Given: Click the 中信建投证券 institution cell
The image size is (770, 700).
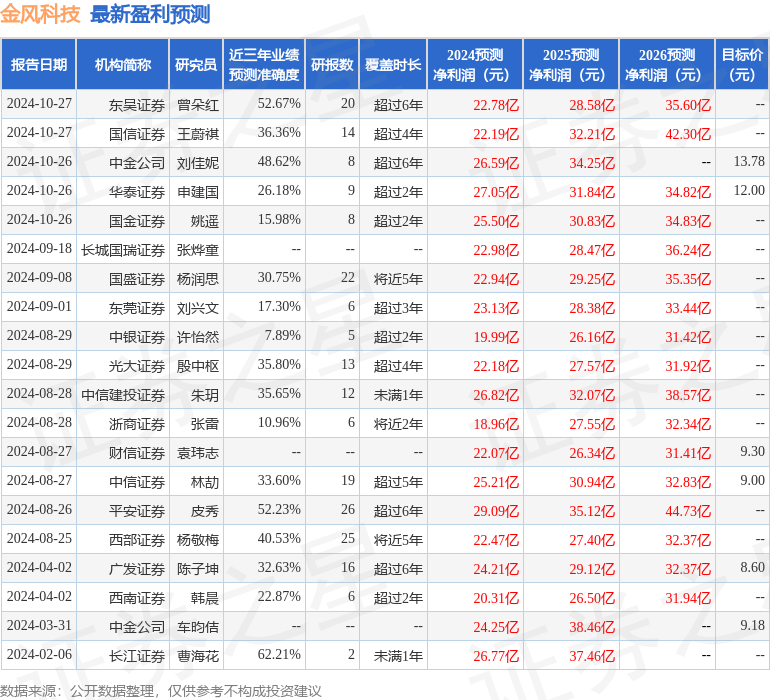Looking at the screenshot, I should click(x=123, y=395).
